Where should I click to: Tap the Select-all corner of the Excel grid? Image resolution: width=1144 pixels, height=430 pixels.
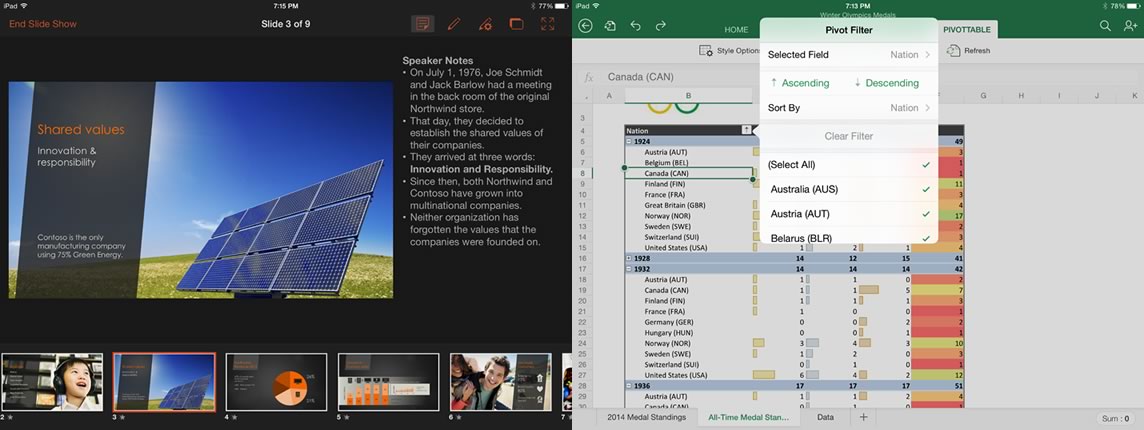coord(582,96)
